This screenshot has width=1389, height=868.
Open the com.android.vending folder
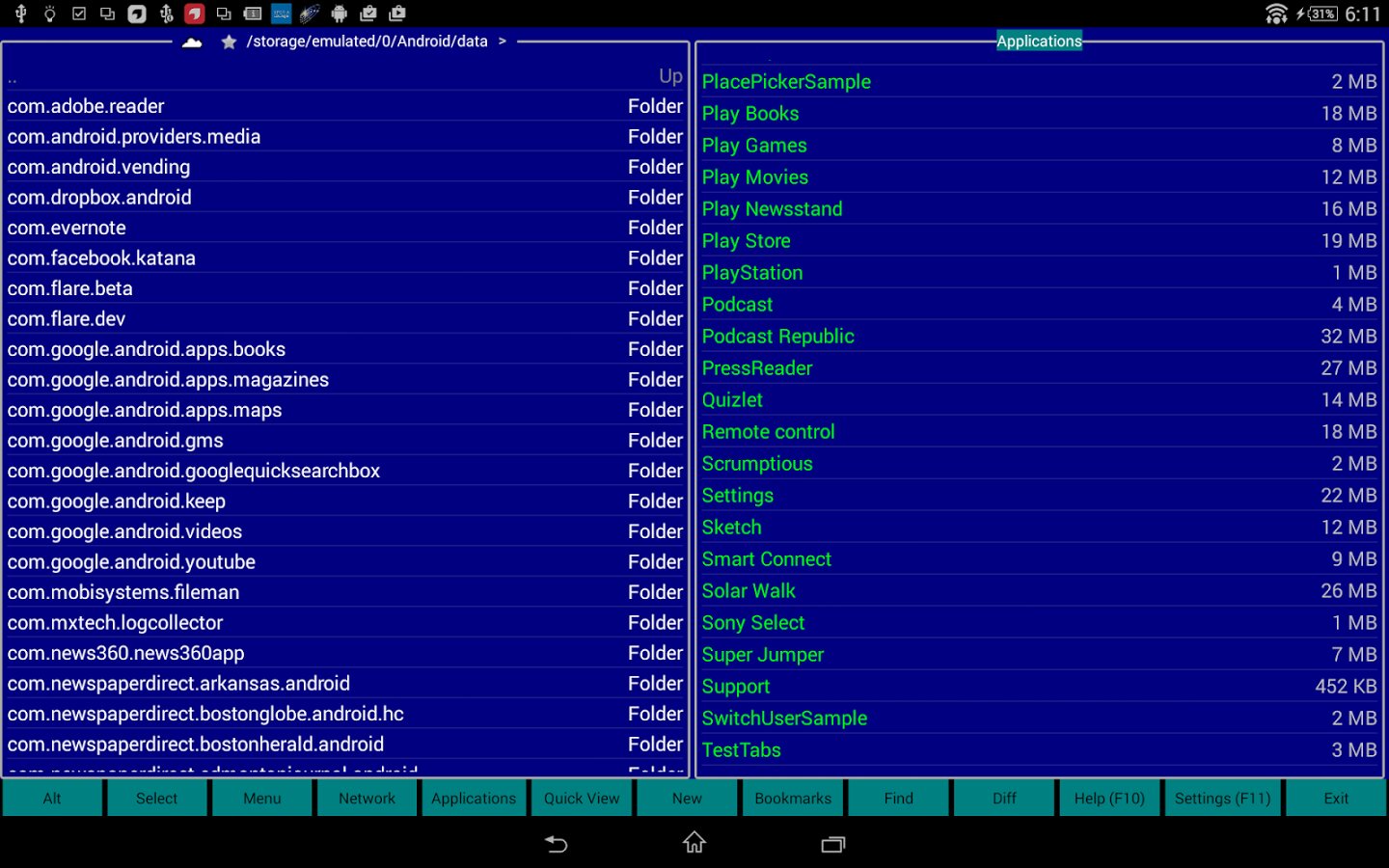point(345,167)
